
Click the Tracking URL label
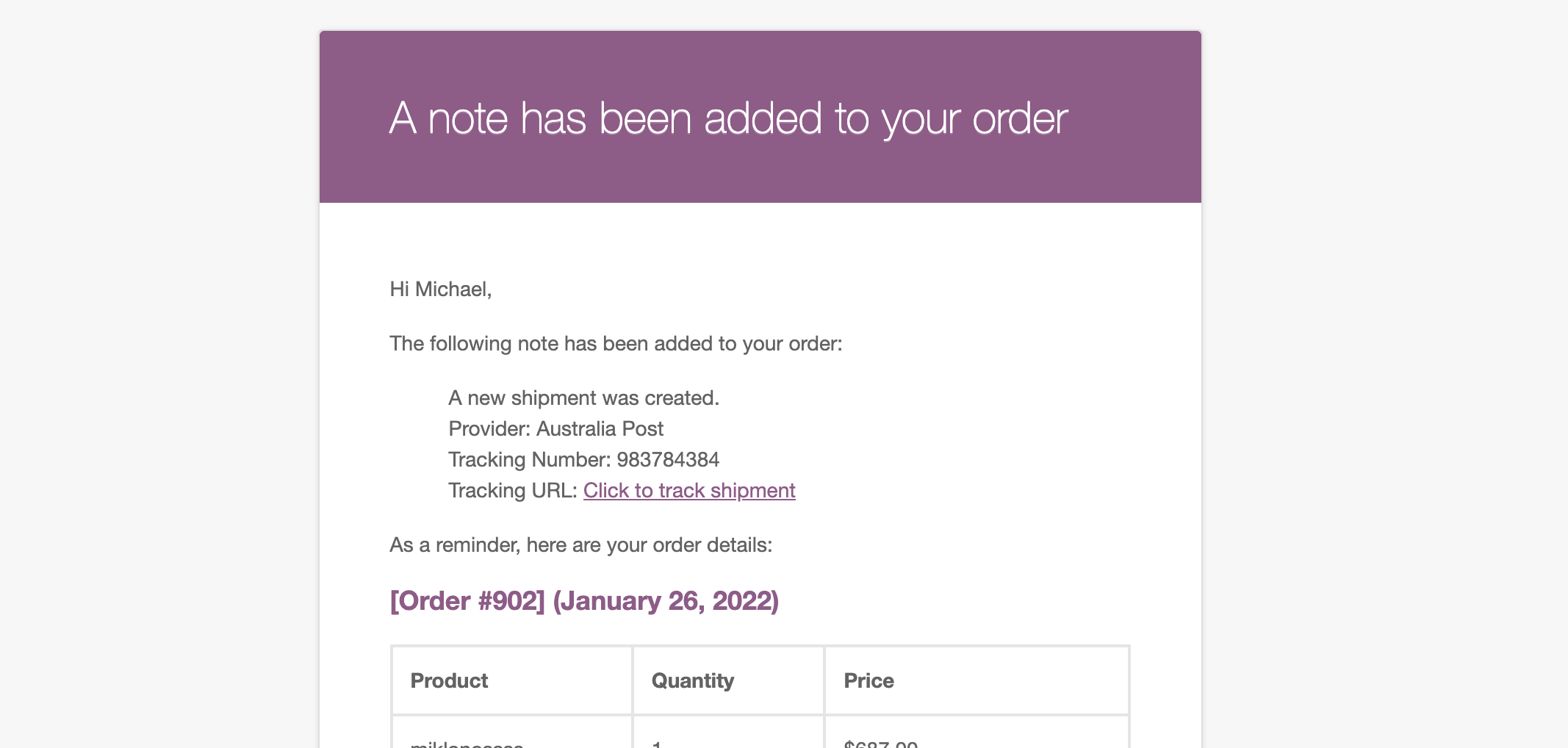513,490
